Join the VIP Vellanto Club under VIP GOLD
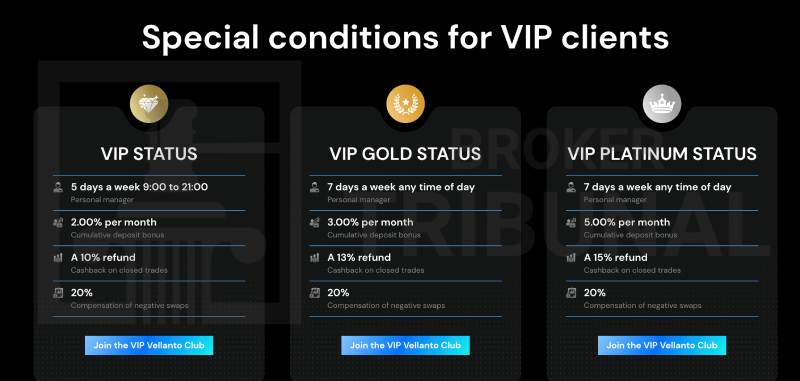The image size is (800, 381). 406,345
